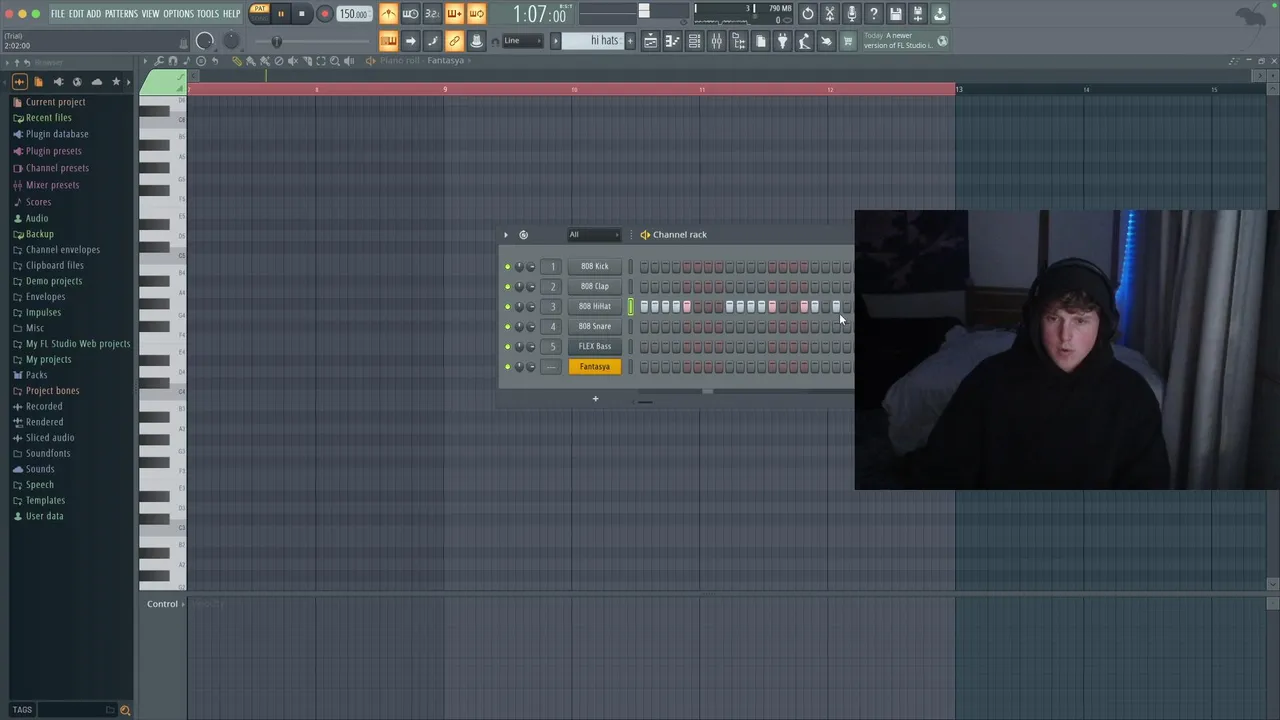Open the All channel filter dropdown
Screen dimensions: 1280x720
594,235
